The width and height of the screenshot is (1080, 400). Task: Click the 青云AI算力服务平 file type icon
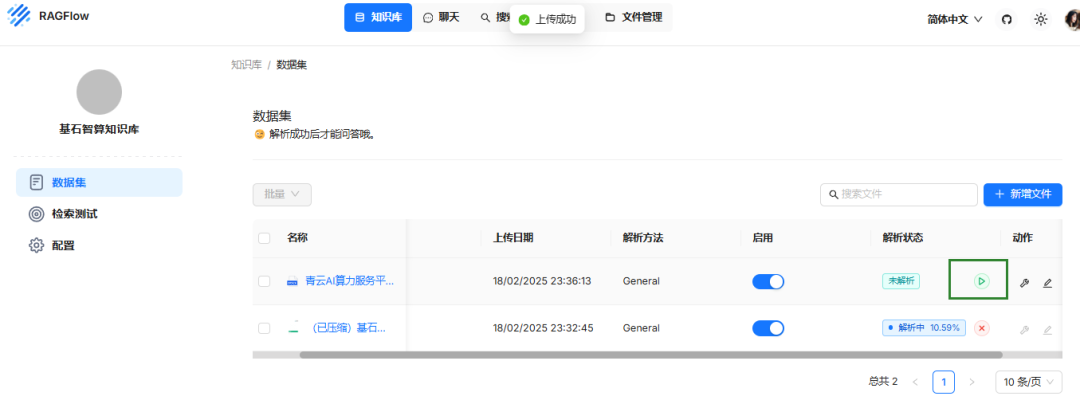293,282
